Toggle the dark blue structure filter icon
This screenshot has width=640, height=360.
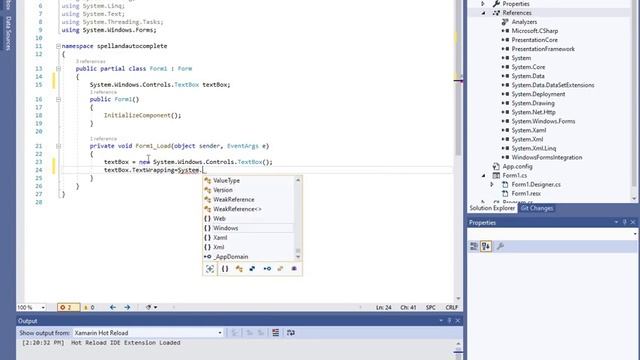tap(252, 269)
